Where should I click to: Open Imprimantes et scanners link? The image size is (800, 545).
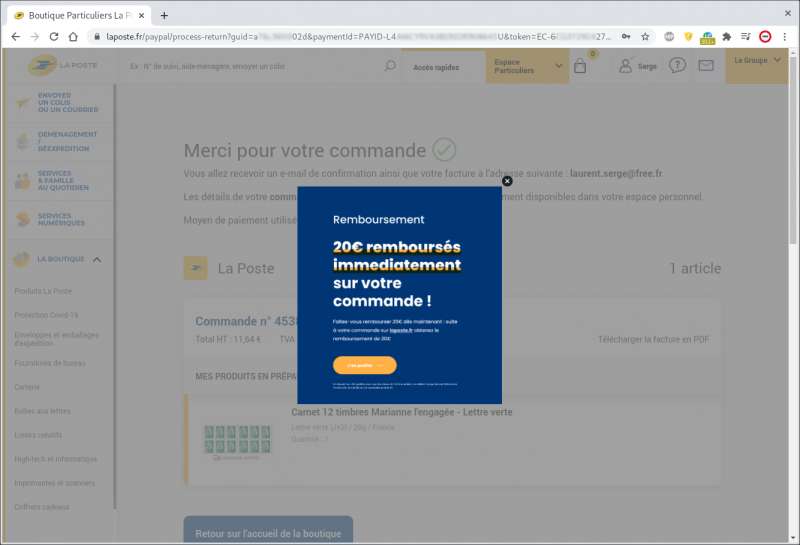(55, 483)
